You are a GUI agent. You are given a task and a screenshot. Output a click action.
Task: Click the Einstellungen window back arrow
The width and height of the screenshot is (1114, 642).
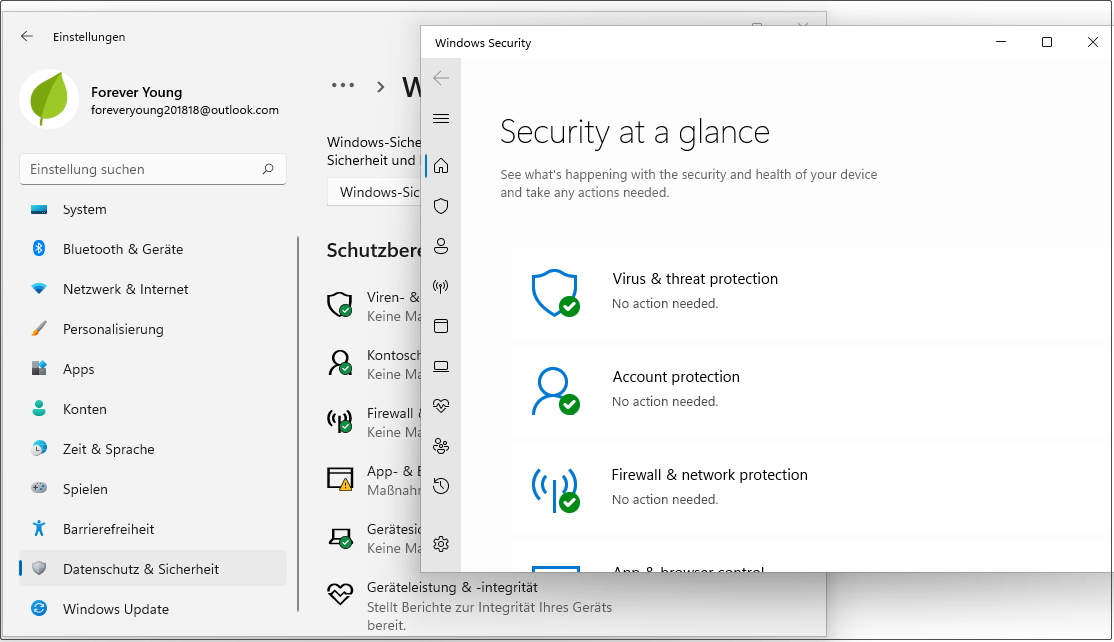tap(27, 36)
